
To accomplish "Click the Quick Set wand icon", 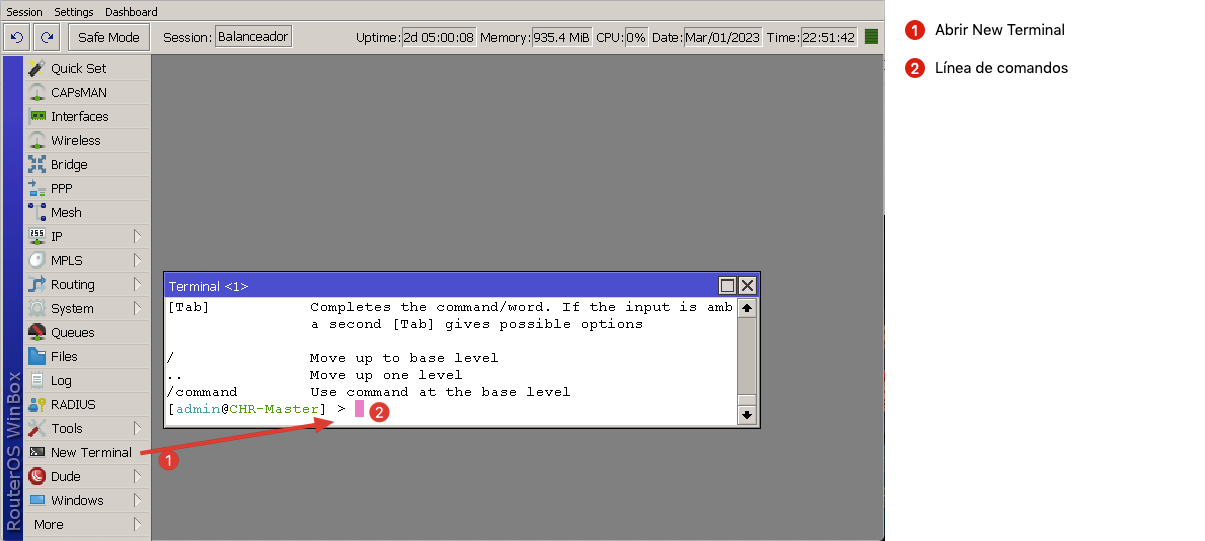I will click(x=37, y=68).
